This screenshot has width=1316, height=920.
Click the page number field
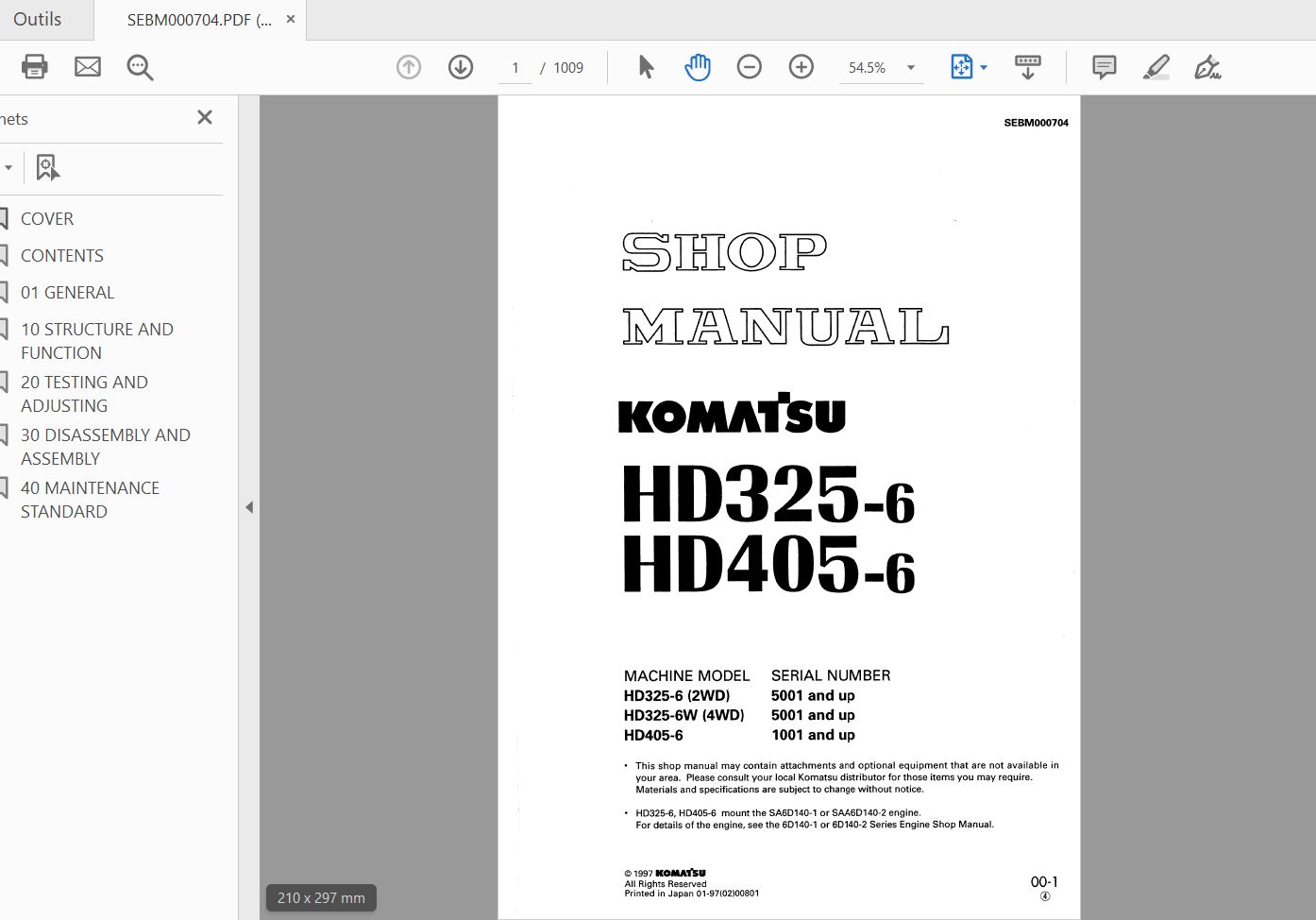515,68
